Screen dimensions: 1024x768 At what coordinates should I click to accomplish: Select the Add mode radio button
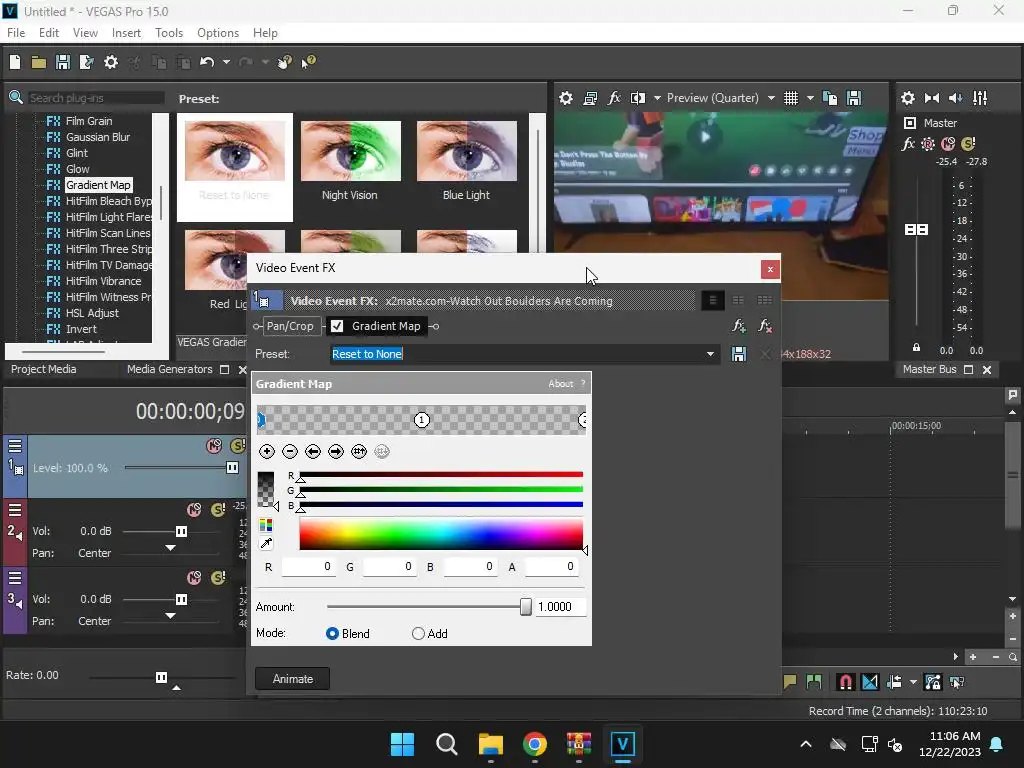419,633
